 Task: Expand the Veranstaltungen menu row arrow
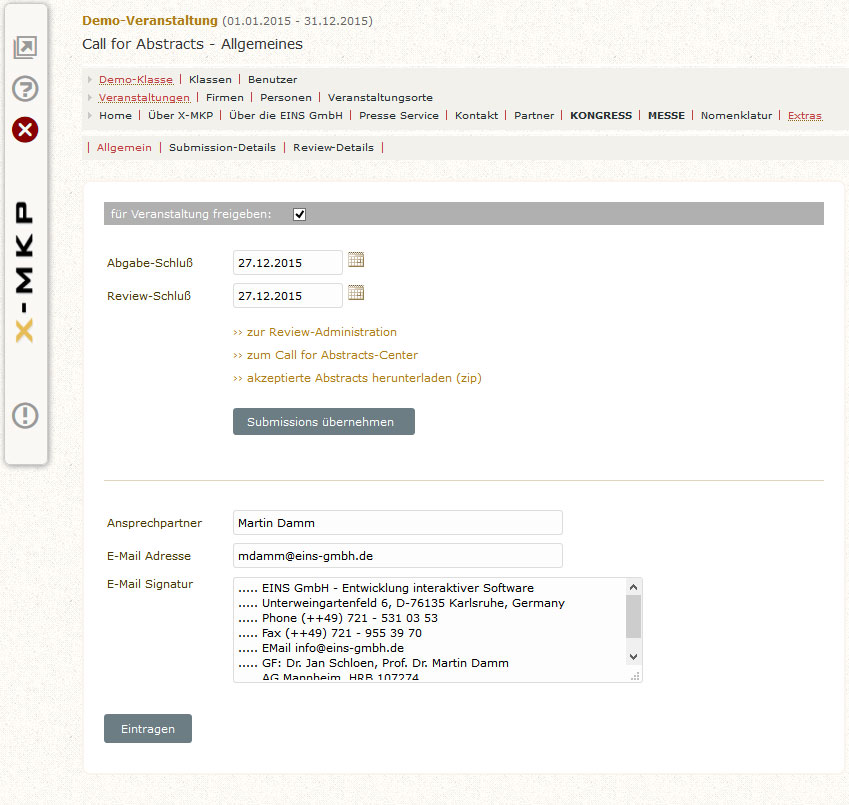pyautogui.click(x=90, y=97)
